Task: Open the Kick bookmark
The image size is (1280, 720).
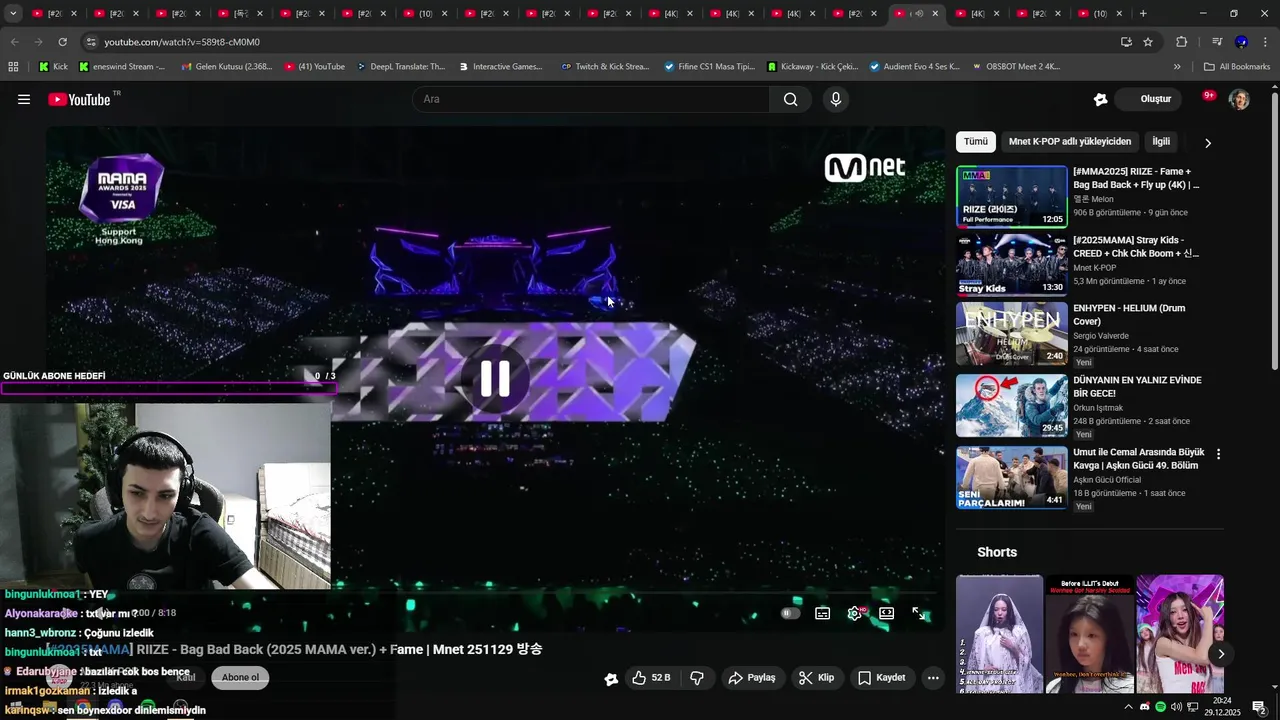Action: point(54,67)
